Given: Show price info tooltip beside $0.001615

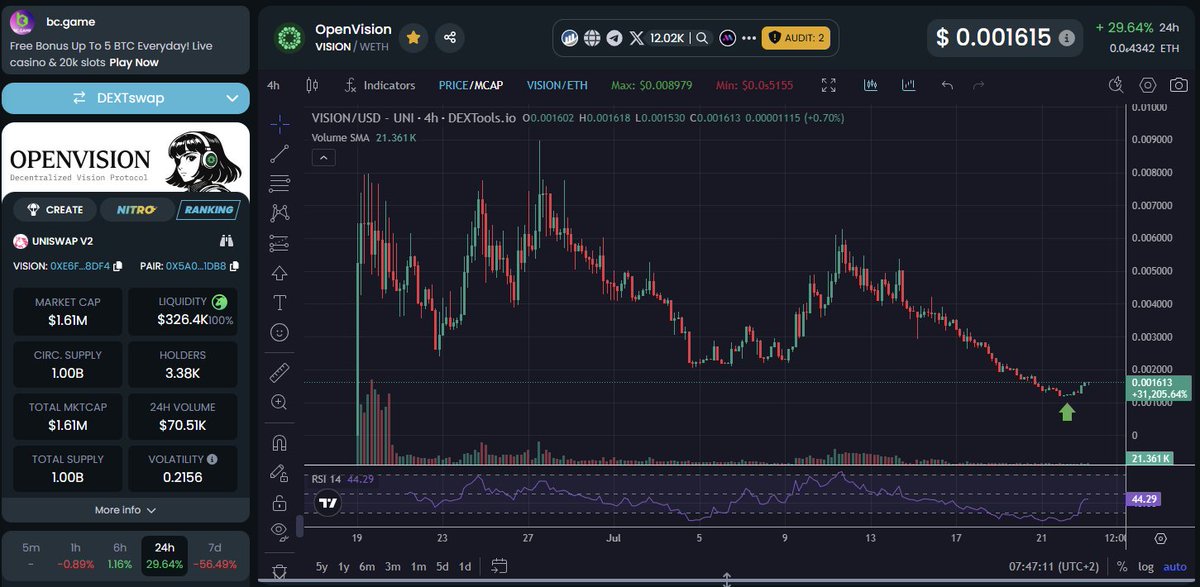Looking at the screenshot, I should [x=1067, y=38].
